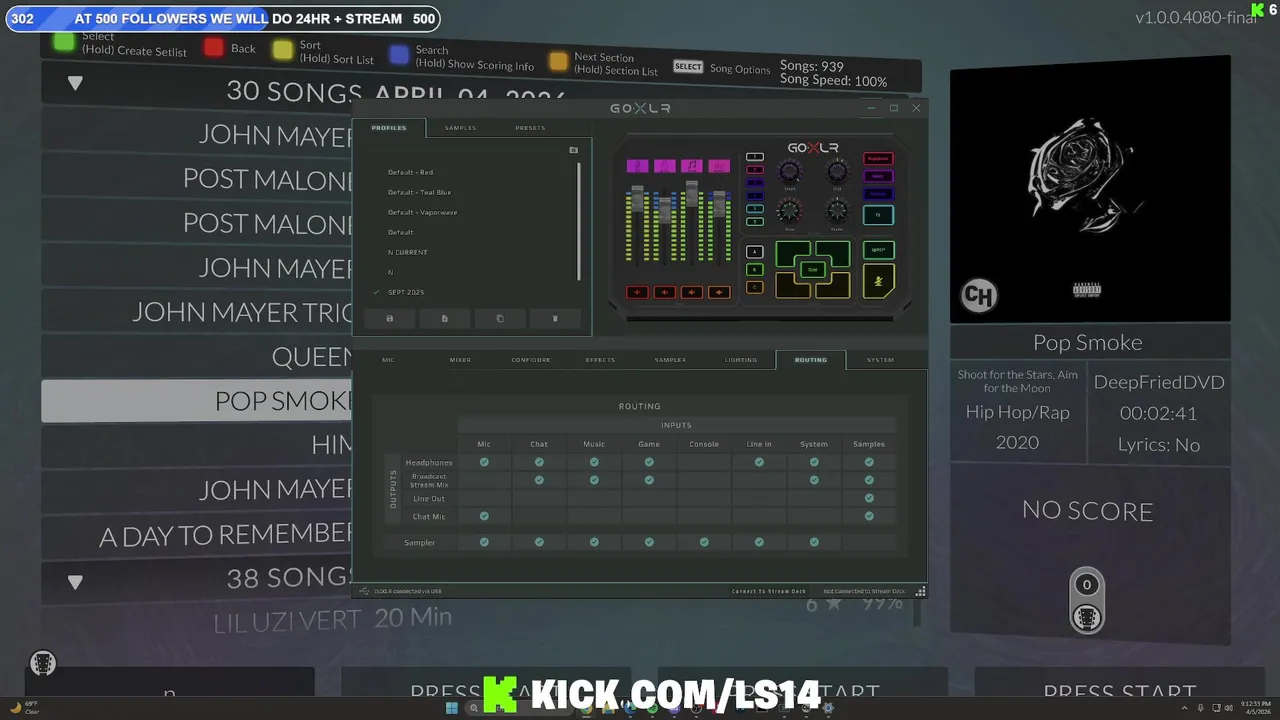The width and height of the screenshot is (1280, 720).
Task: Toggle Game to Sampler routing
Action: [649, 542]
